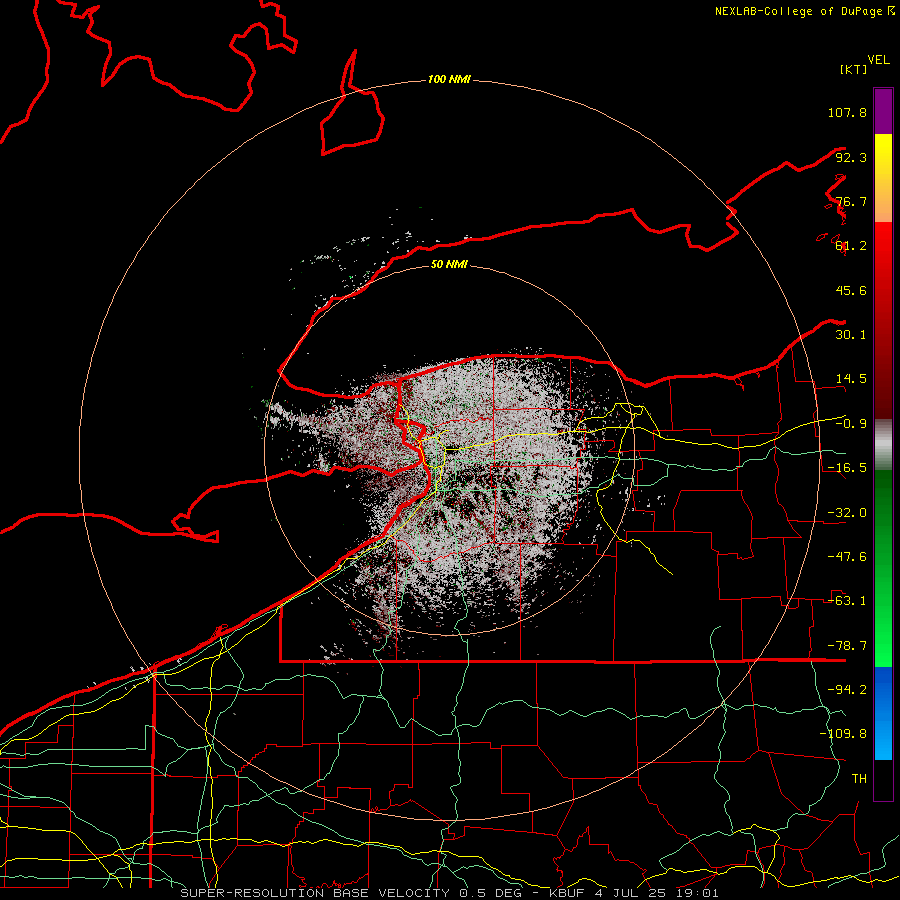Click the yellow segment of velocity color bar
Viewport: 900px width, 900px height.
pos(883,178)
